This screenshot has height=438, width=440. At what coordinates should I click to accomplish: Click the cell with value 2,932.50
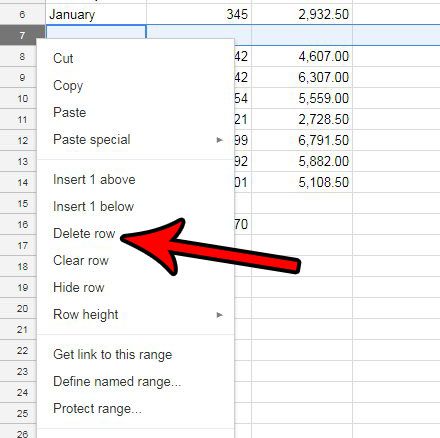click(302, 14)
